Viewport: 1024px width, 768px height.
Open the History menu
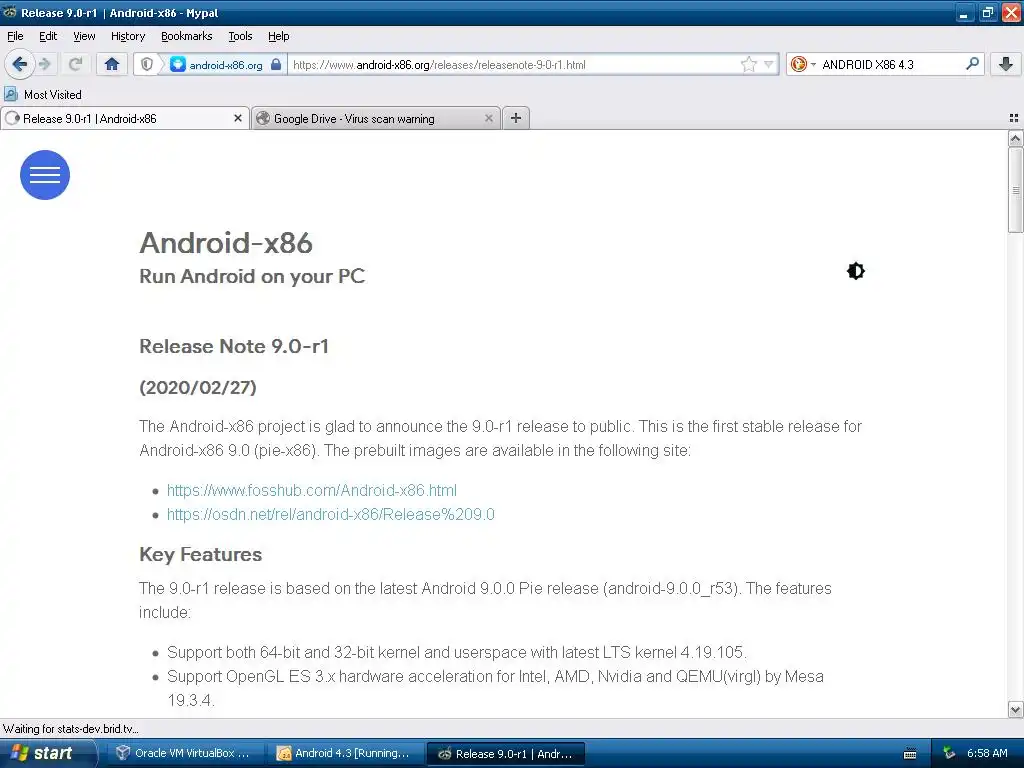click(128, 36)
